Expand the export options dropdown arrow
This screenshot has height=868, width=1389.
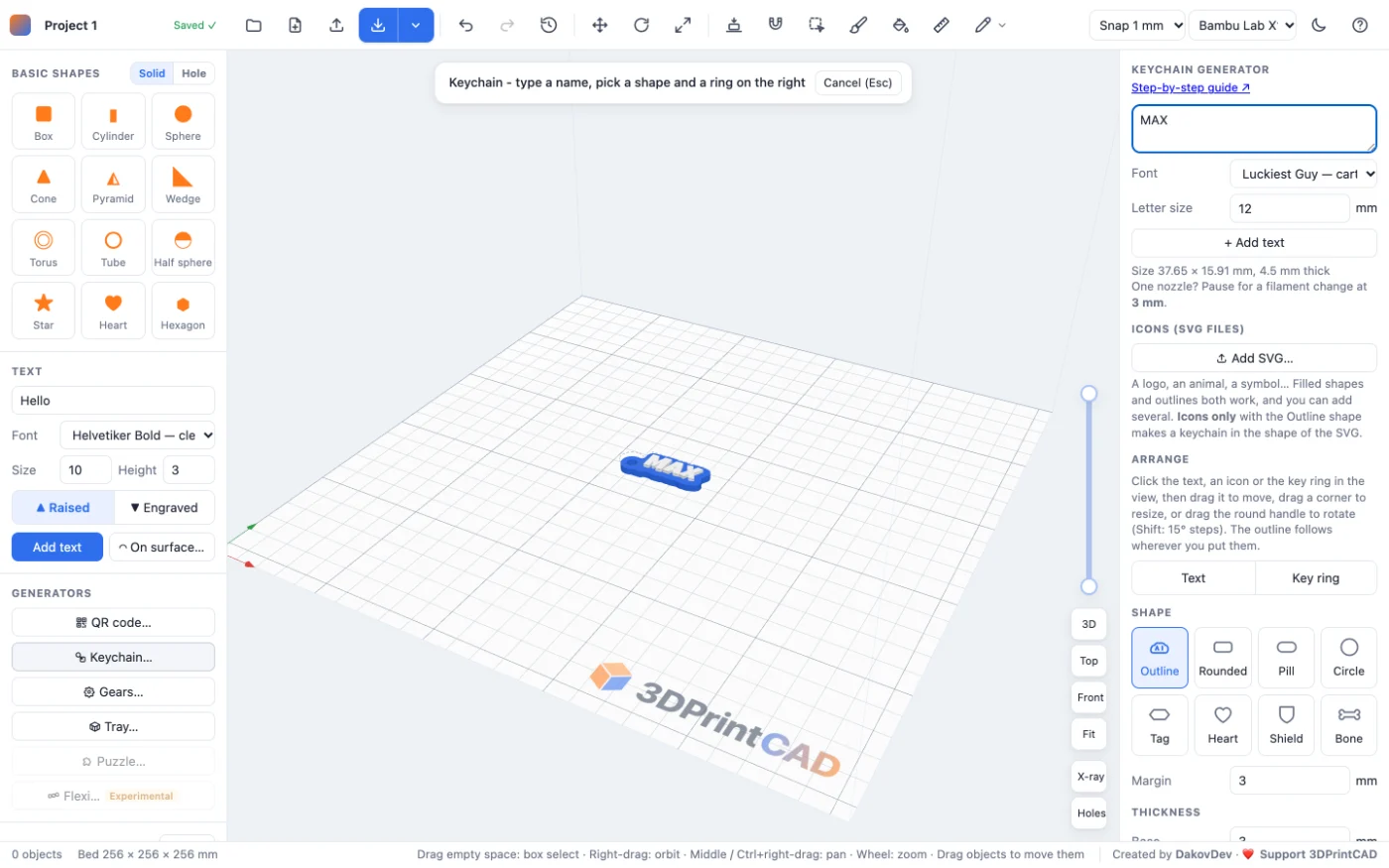(x=416, y=26)
